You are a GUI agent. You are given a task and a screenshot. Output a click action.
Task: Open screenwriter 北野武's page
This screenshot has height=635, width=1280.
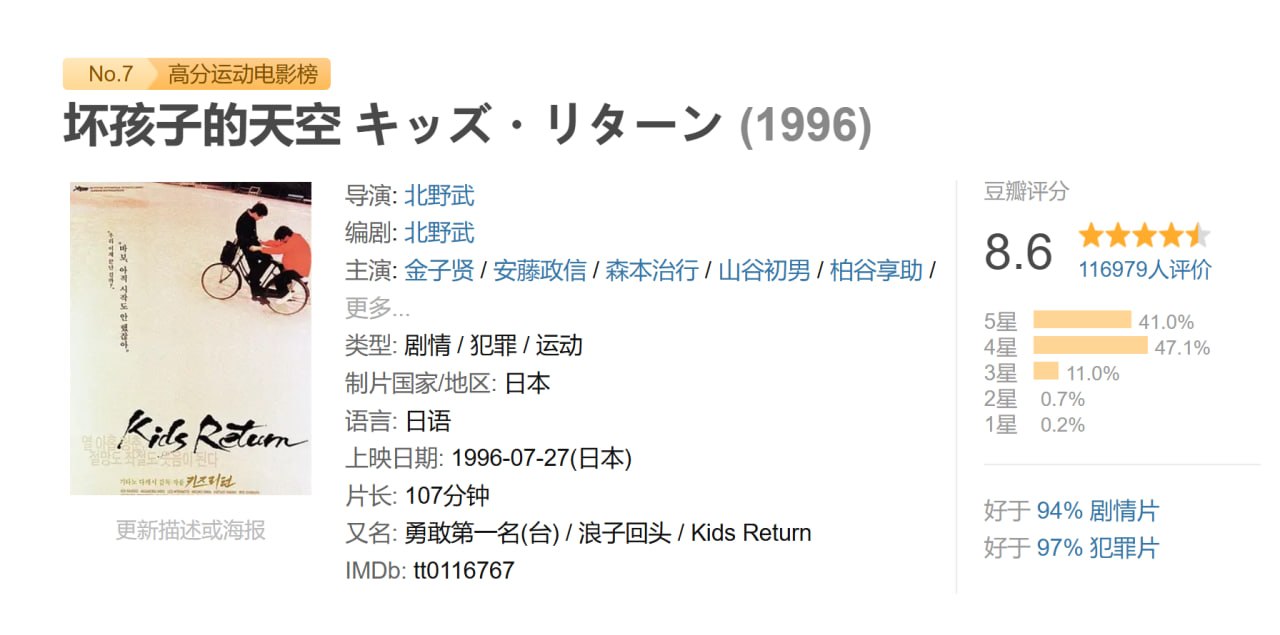441,233
